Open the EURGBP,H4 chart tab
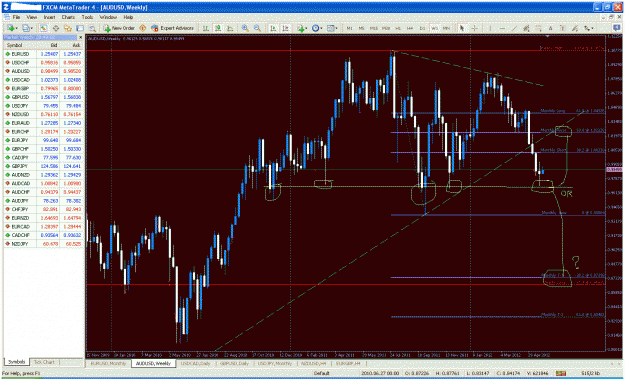The image size is (625, 379). 349,363
